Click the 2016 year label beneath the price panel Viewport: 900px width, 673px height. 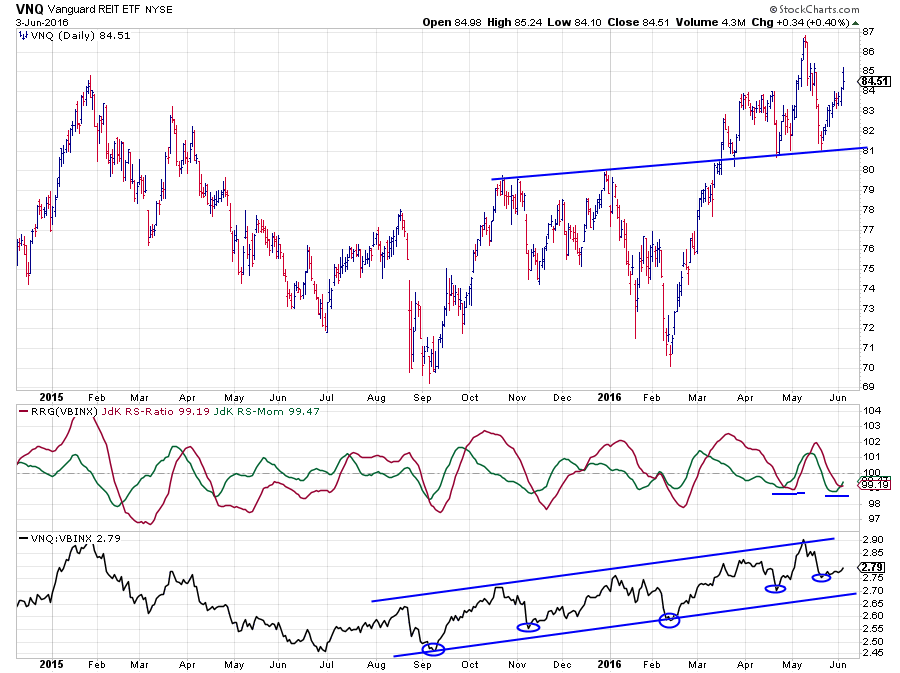609,397
